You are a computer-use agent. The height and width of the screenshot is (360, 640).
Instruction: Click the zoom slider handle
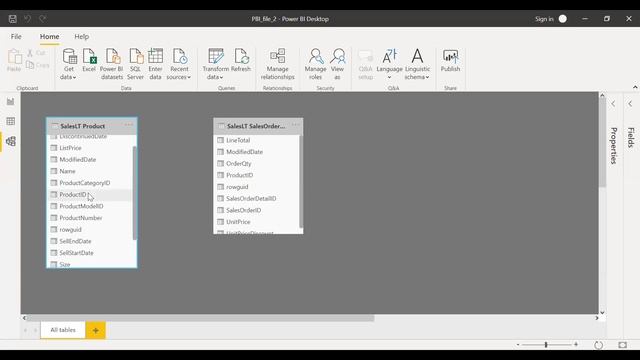546,345
